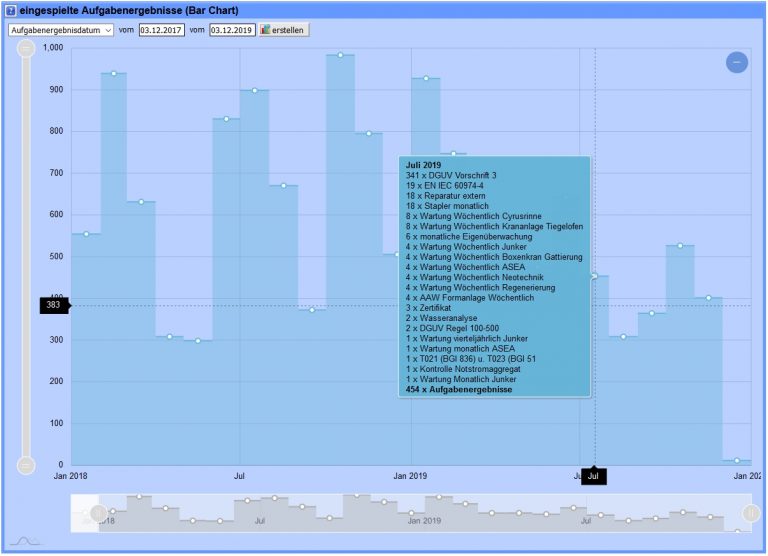The width and height of the screenshot is (768, 556).
Task: Click the small curve icon at bottom left
Action: [28, 541]
